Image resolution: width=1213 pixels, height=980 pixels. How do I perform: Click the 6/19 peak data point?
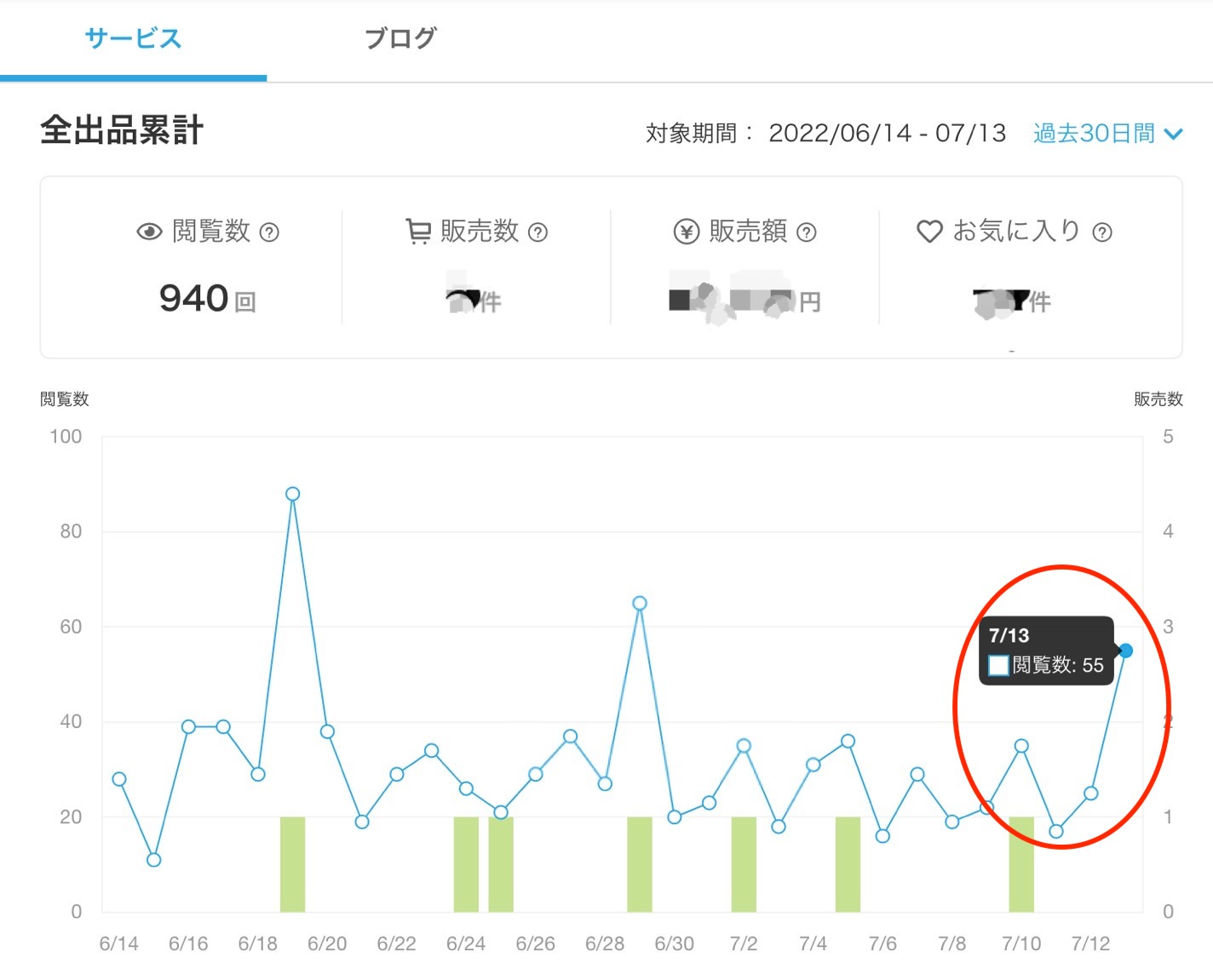coord(292,494)
